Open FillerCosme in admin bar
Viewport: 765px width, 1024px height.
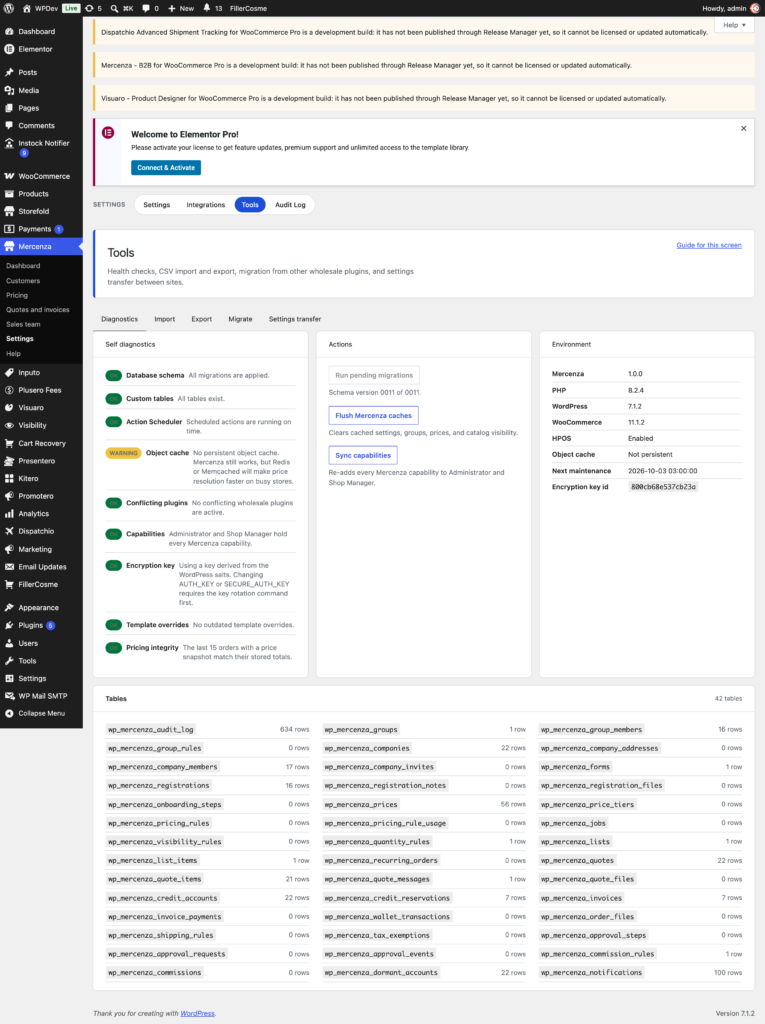pos(248,8)
